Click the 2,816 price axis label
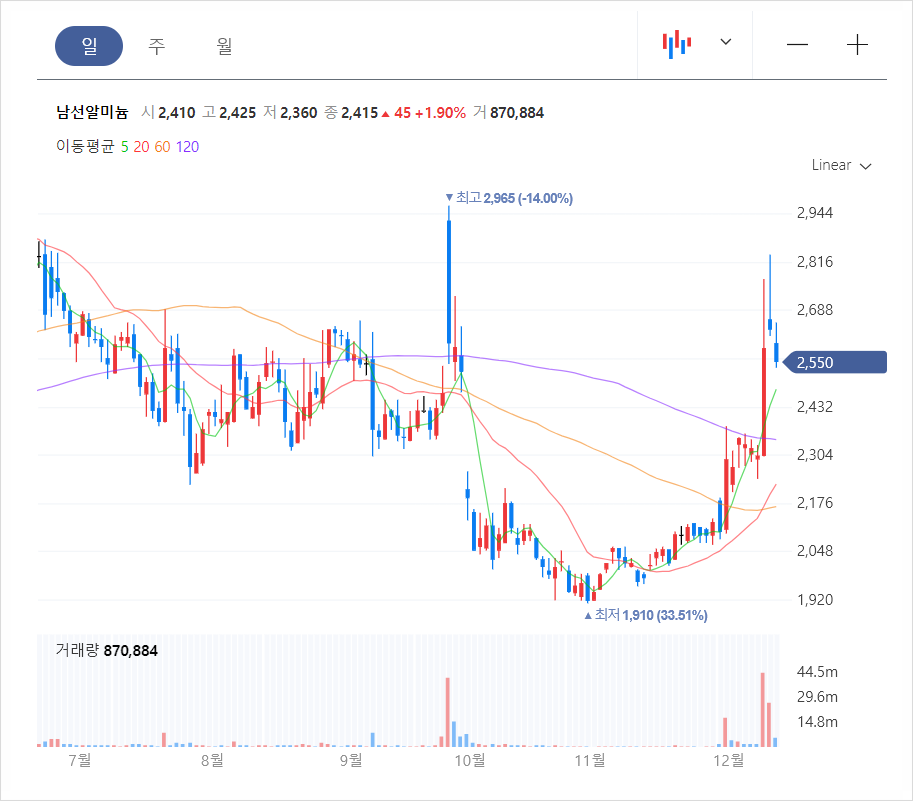This screenshot has height=801, width=913. coord(815,262)
